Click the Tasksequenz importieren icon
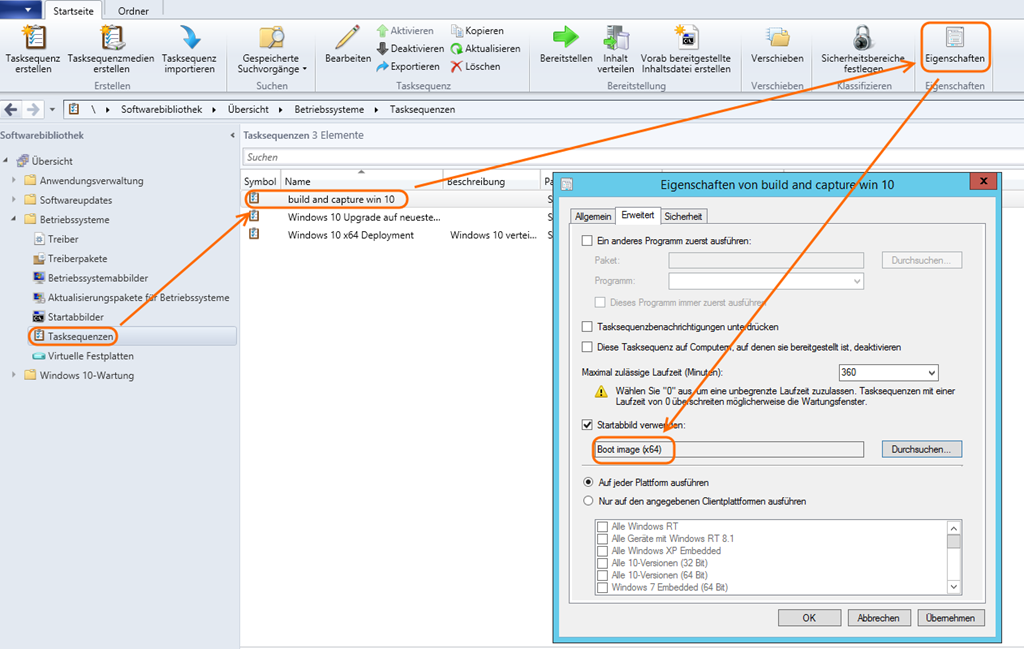The width and height of the screenshot is (1024, 649). [189, 38]
